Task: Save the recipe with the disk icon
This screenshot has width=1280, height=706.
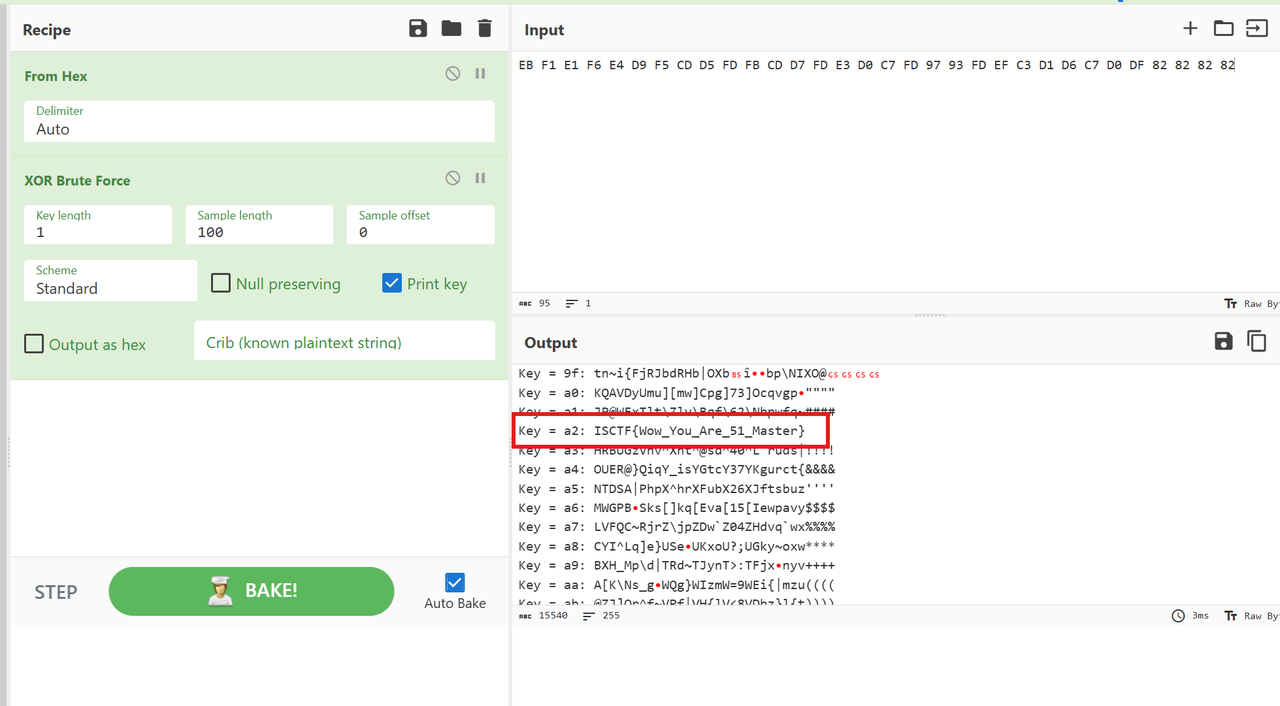Action: (418, 29)
